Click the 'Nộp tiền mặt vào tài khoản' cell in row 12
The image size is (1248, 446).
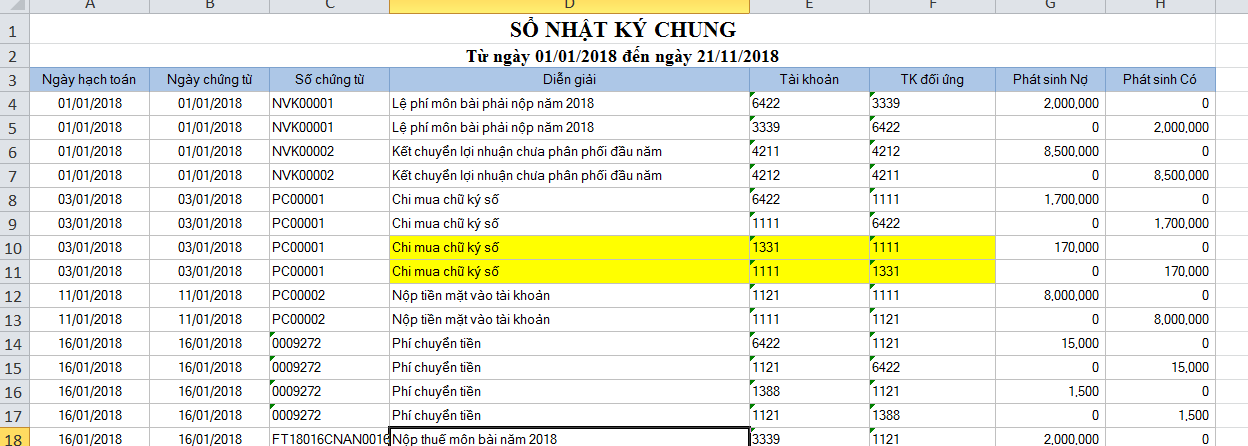tap(569, 295)
